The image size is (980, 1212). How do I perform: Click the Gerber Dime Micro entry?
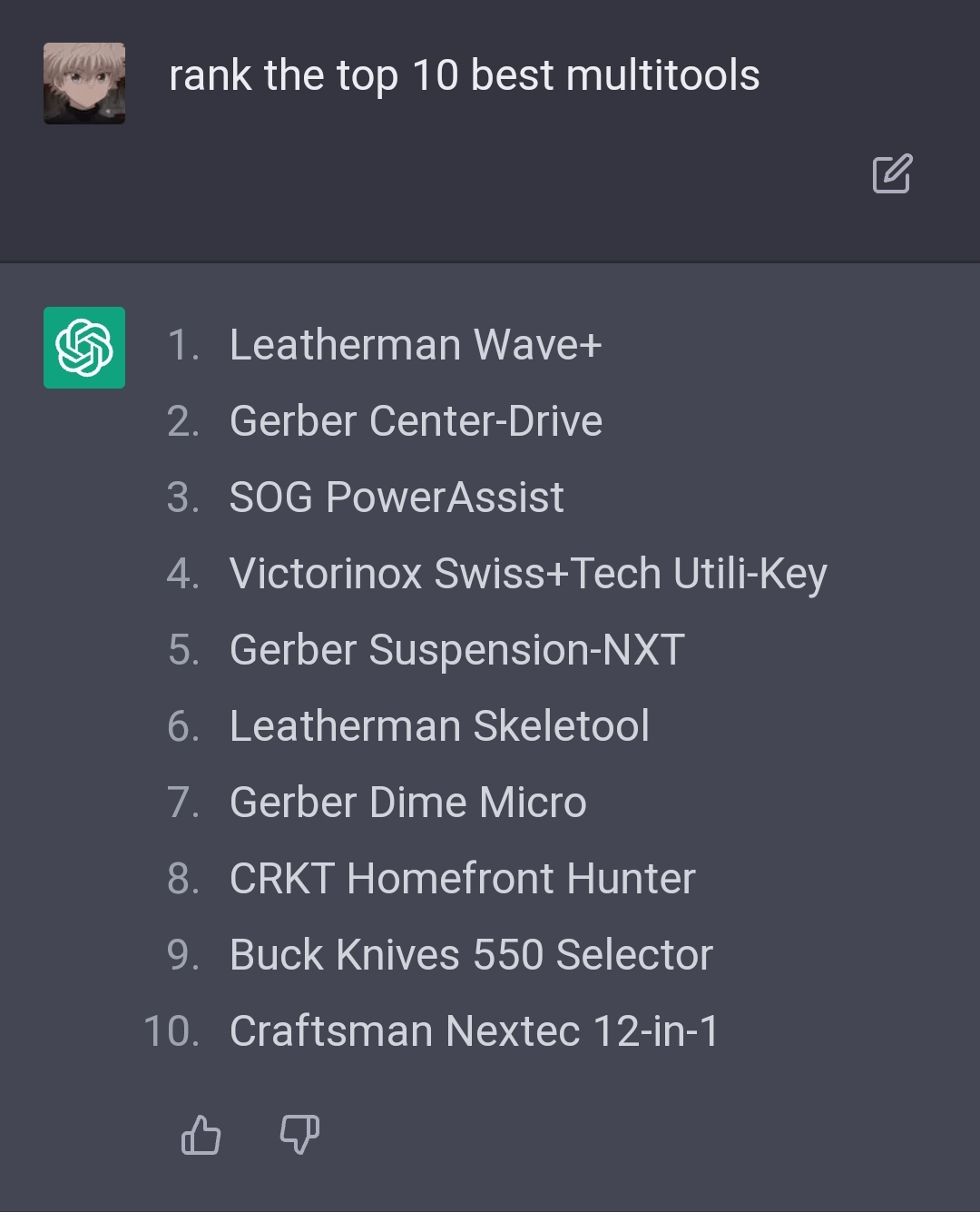coord(408,803)
